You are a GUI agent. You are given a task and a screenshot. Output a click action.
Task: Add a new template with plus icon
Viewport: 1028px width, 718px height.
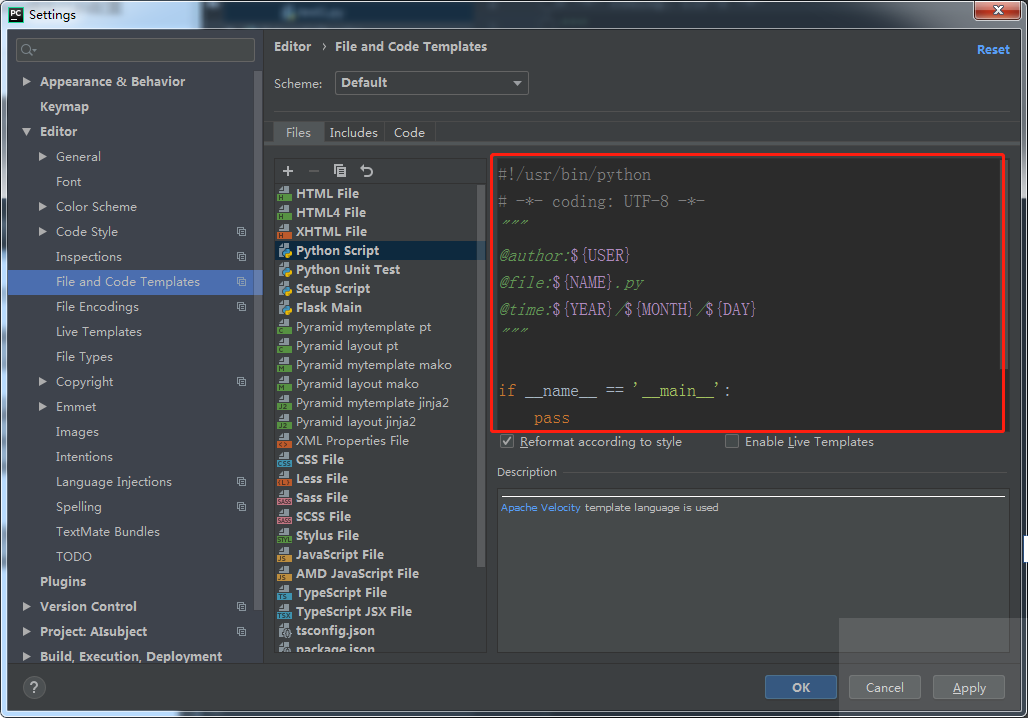pyautogui.click(x=288, y=171)
